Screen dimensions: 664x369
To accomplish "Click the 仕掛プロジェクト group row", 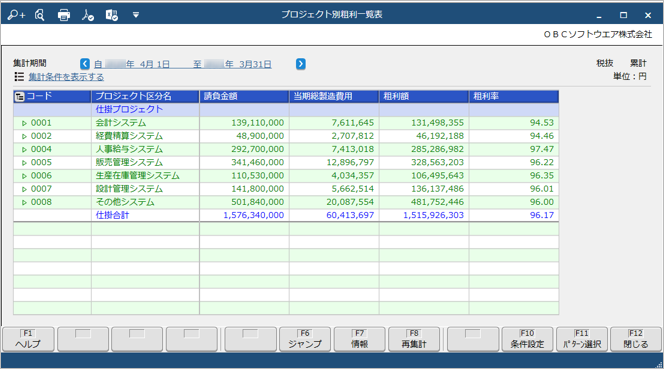I will click(286, 110).
